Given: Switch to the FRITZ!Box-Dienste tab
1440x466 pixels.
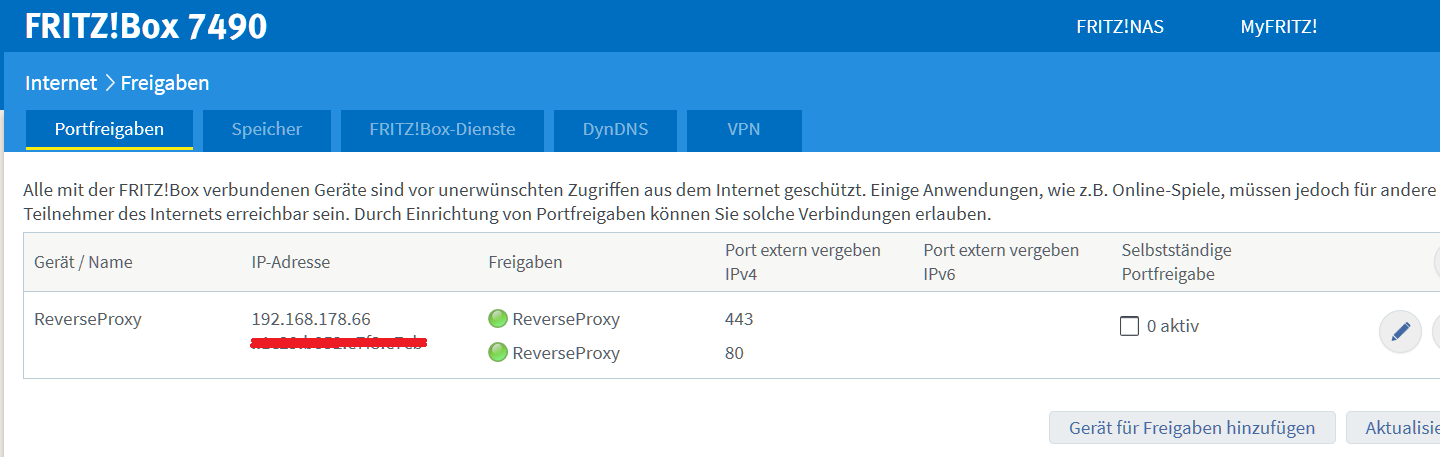Looking at the screenshot, I should (x=442, y=130).
